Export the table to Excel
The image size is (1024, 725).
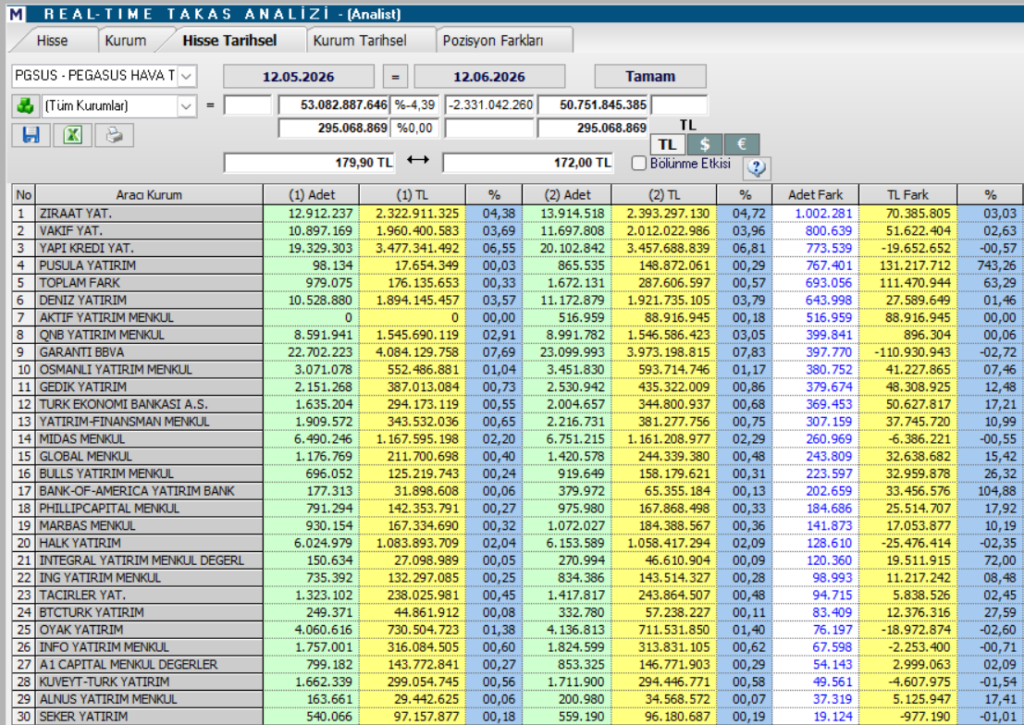[72, 135]
